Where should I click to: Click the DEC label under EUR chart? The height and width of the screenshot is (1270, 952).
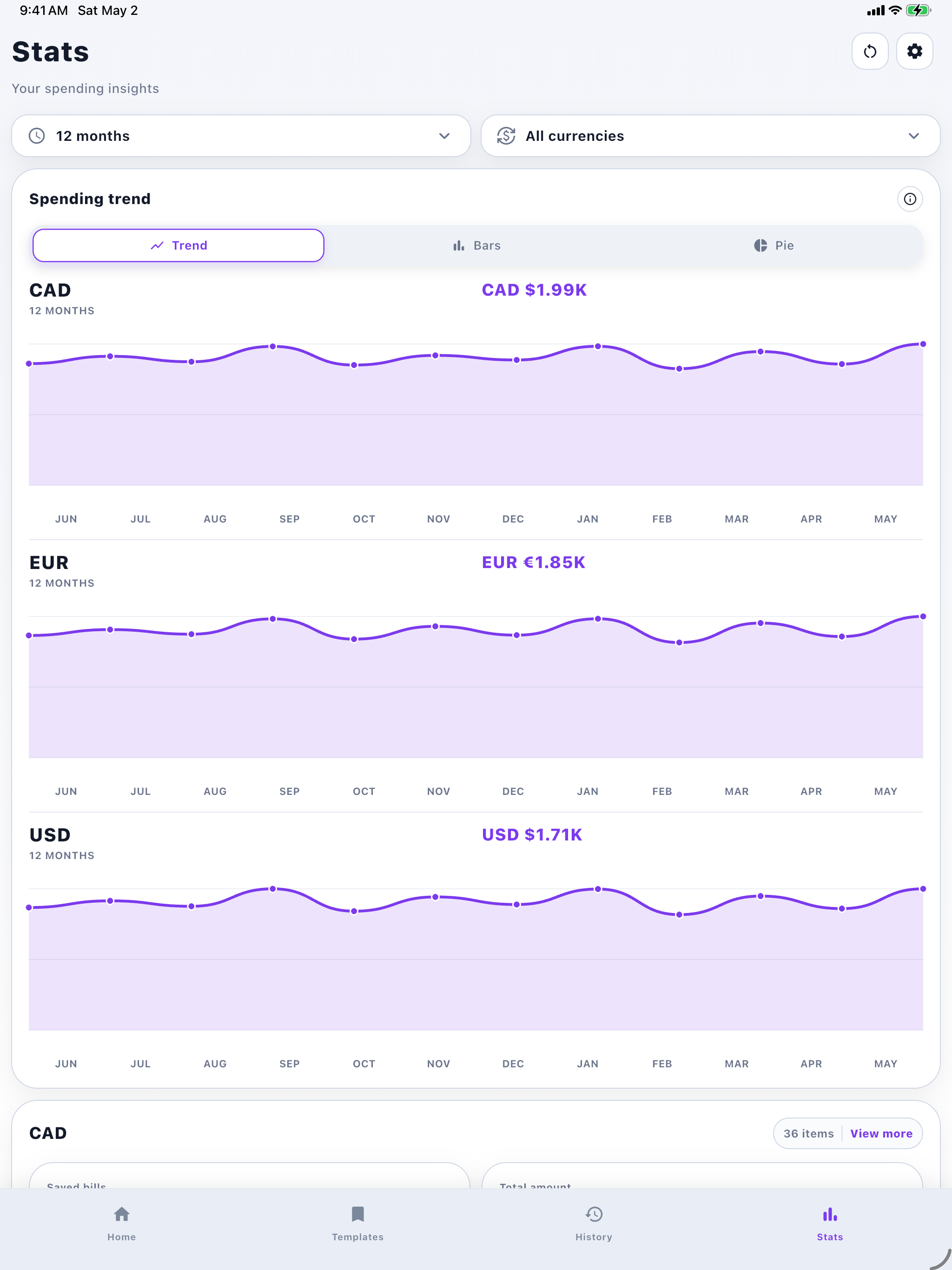pos(513,791)
